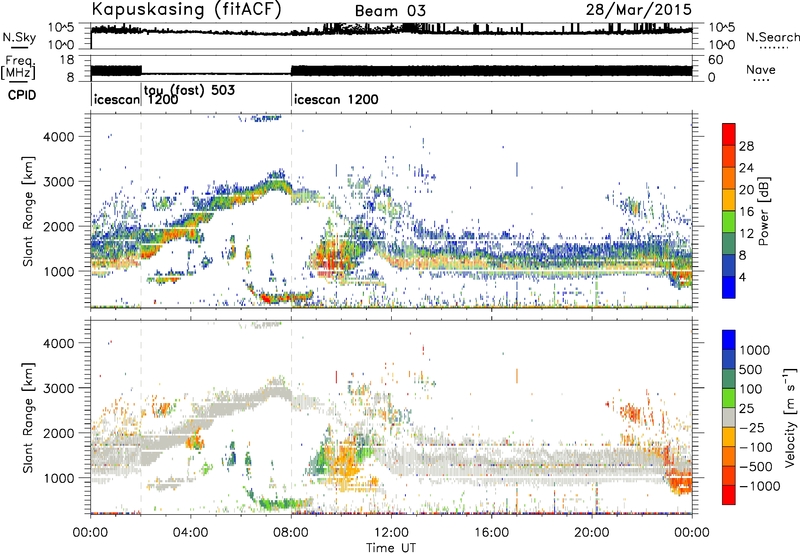Click the title 'Kapuskasing (fitACF)'
This screenshot has width=800, height=554.
pyautogui.click(x=186, y=9)
